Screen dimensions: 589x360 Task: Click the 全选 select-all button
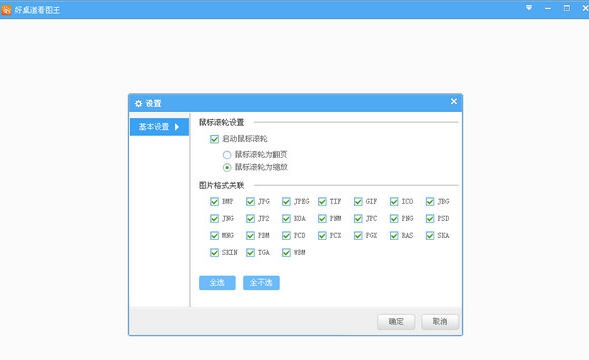click(x=217, y=283)
